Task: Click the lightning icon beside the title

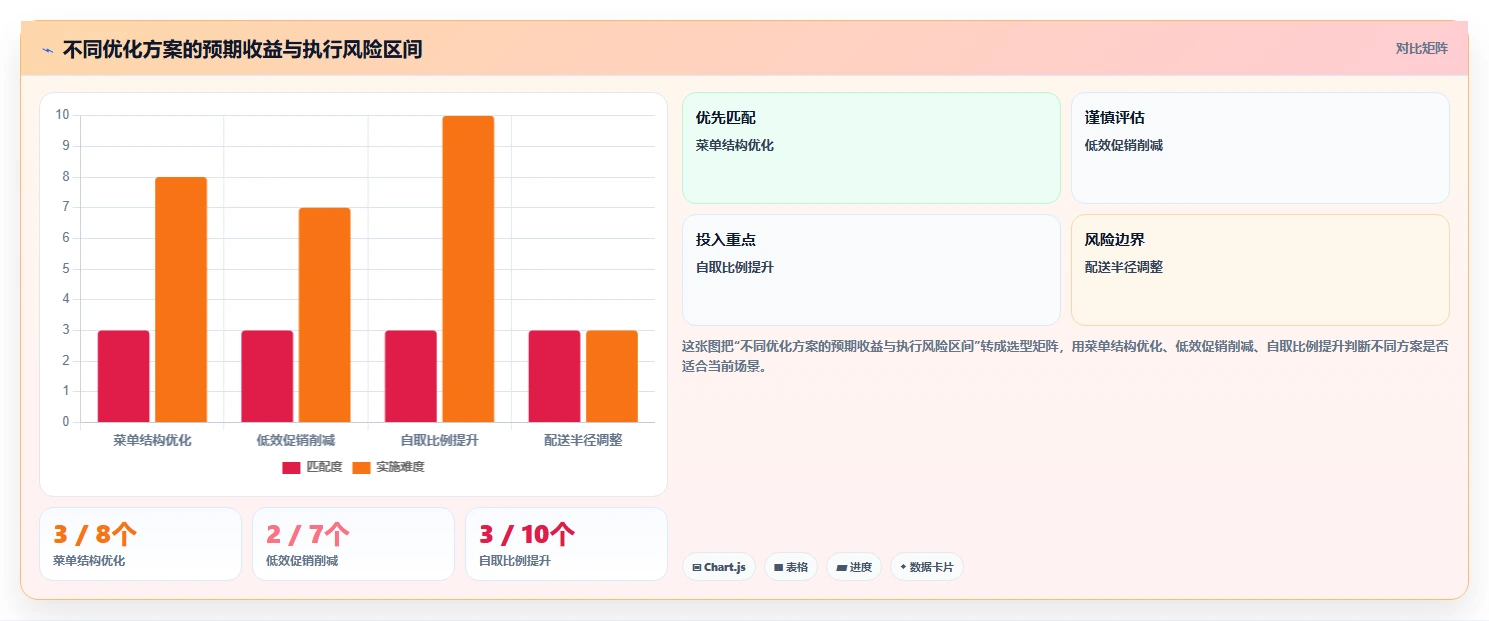Action: [x=47, y=49]
